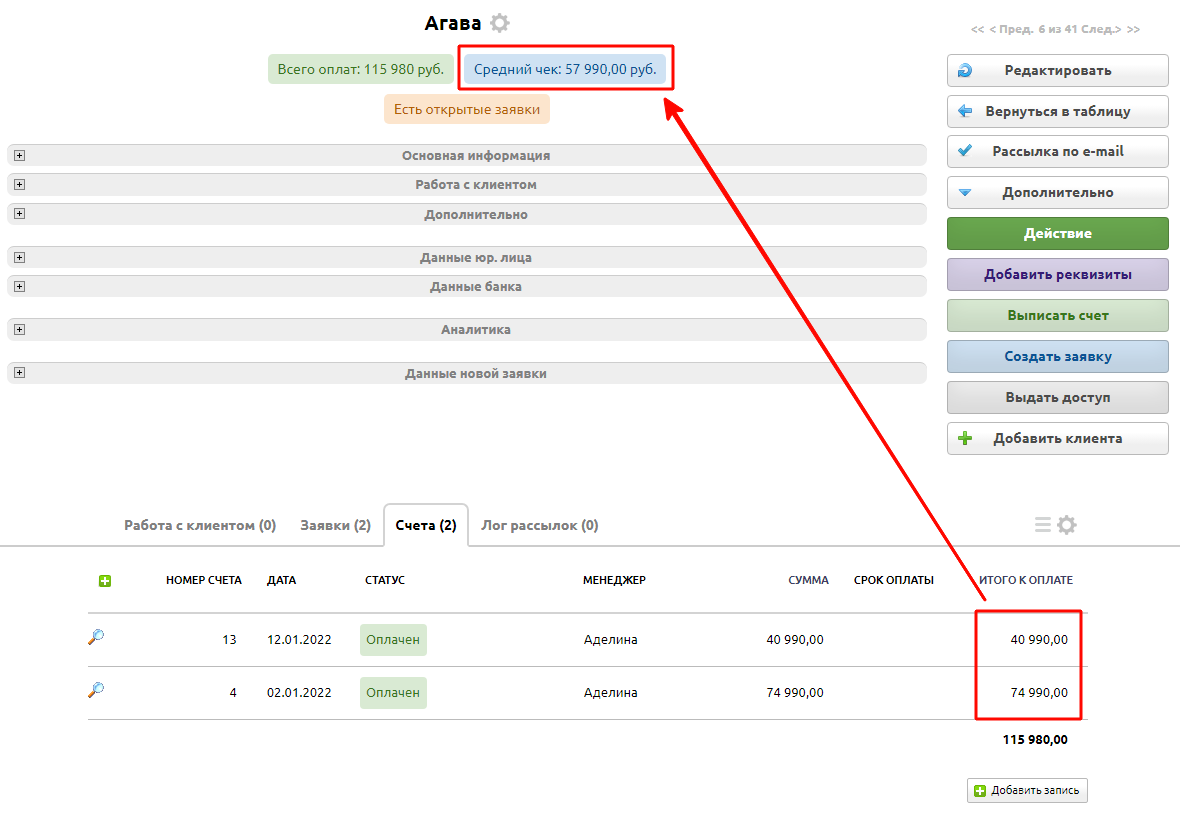Click Редактировать button with refresh icon
This screenshot has height=813, width=1180.
click(1057, 71)
